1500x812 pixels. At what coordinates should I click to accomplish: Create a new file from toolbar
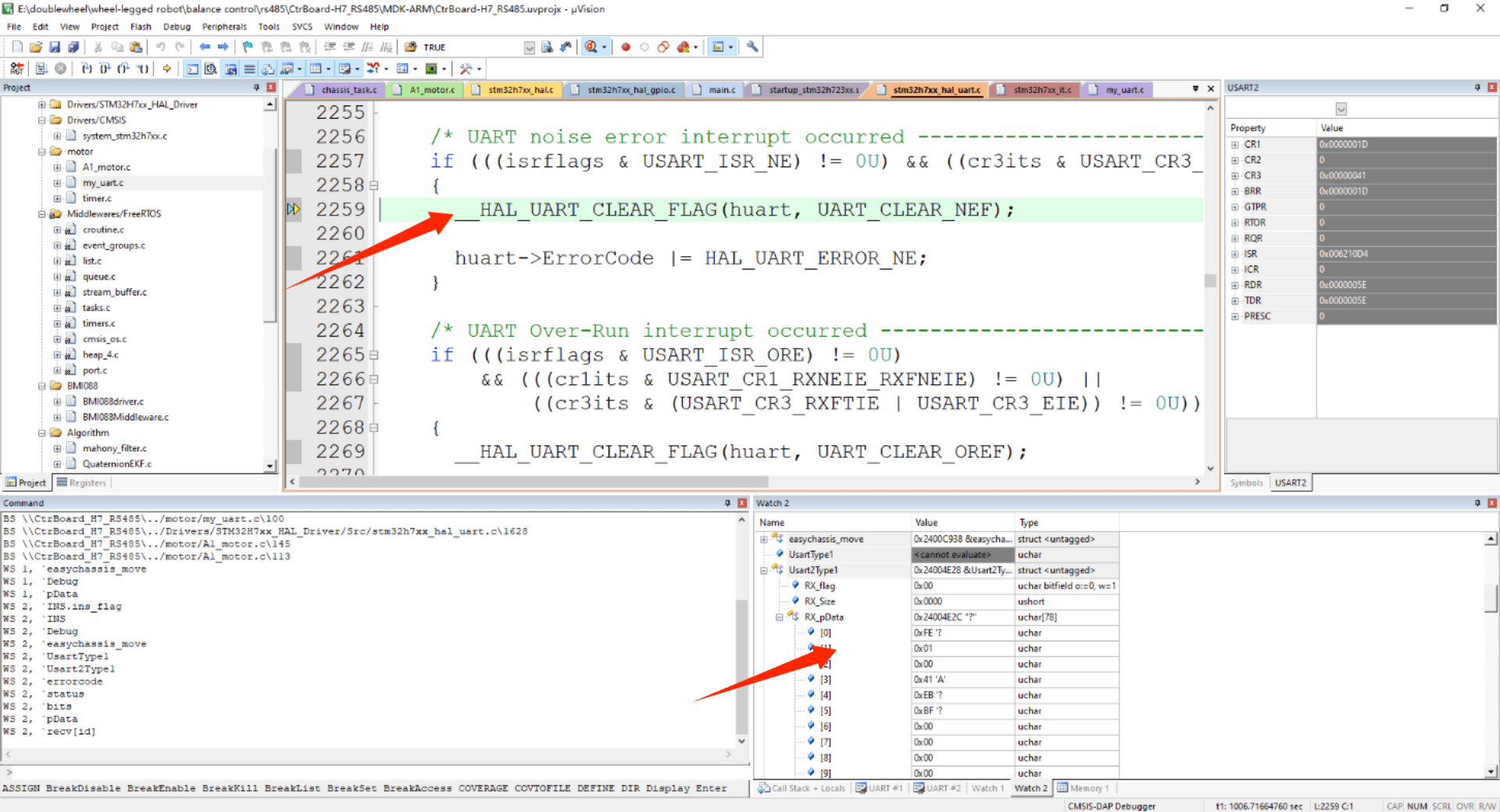pos(17,47)
